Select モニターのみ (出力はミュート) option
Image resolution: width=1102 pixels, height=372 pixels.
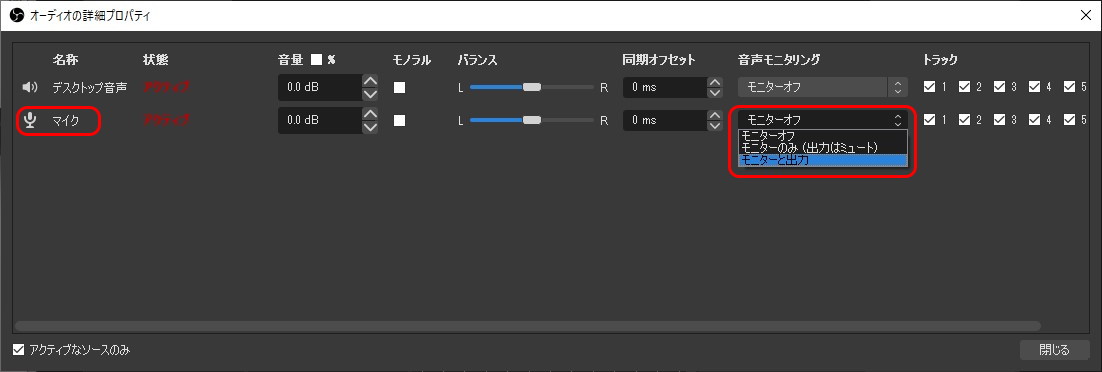click(823, 148)
